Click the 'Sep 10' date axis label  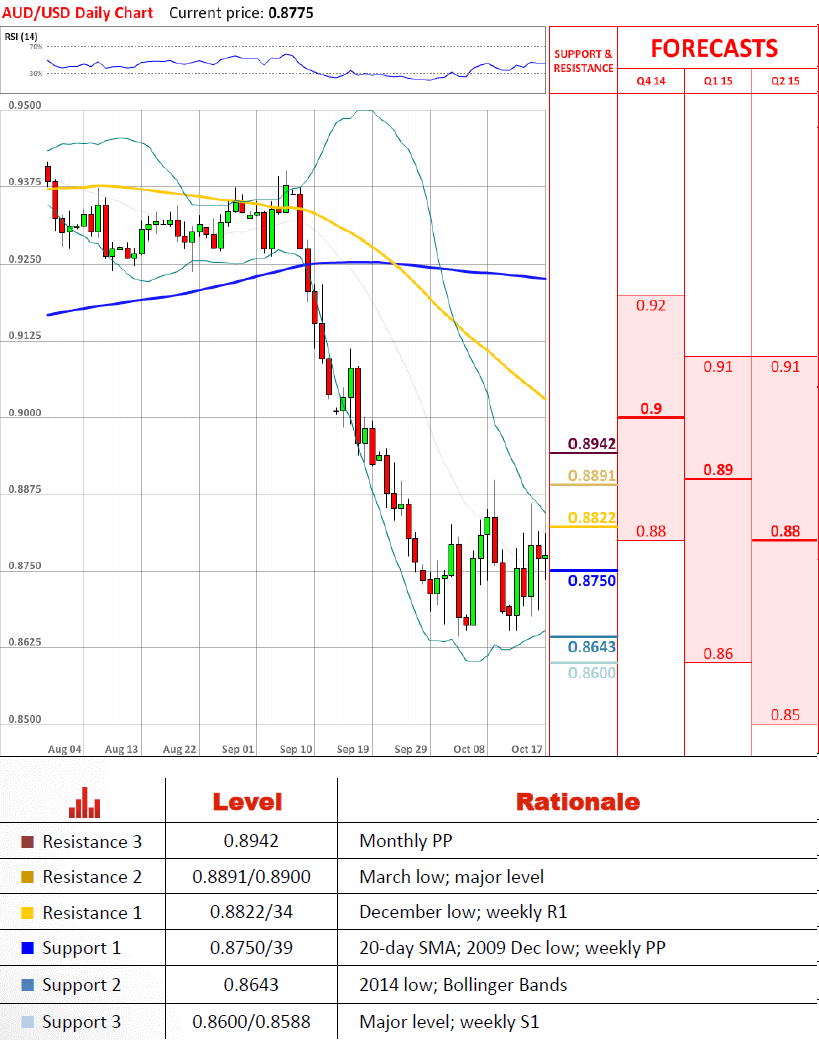(296, 749)
